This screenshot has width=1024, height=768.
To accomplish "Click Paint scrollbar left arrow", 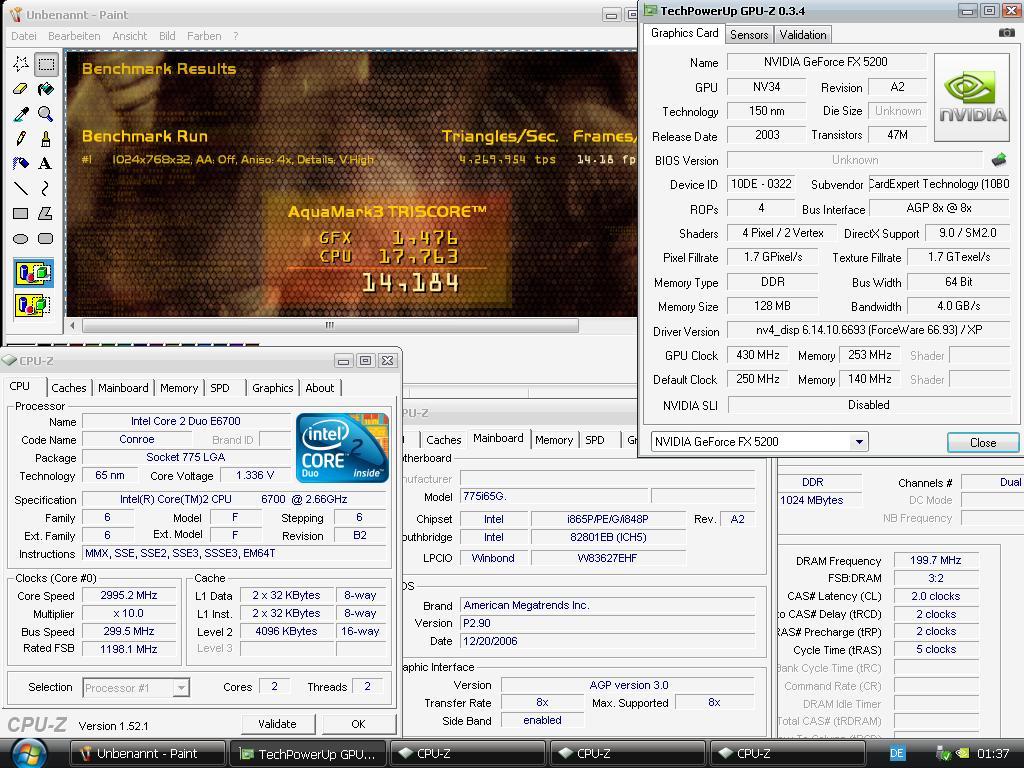I will pyautogui.click(x=72, y=325).
